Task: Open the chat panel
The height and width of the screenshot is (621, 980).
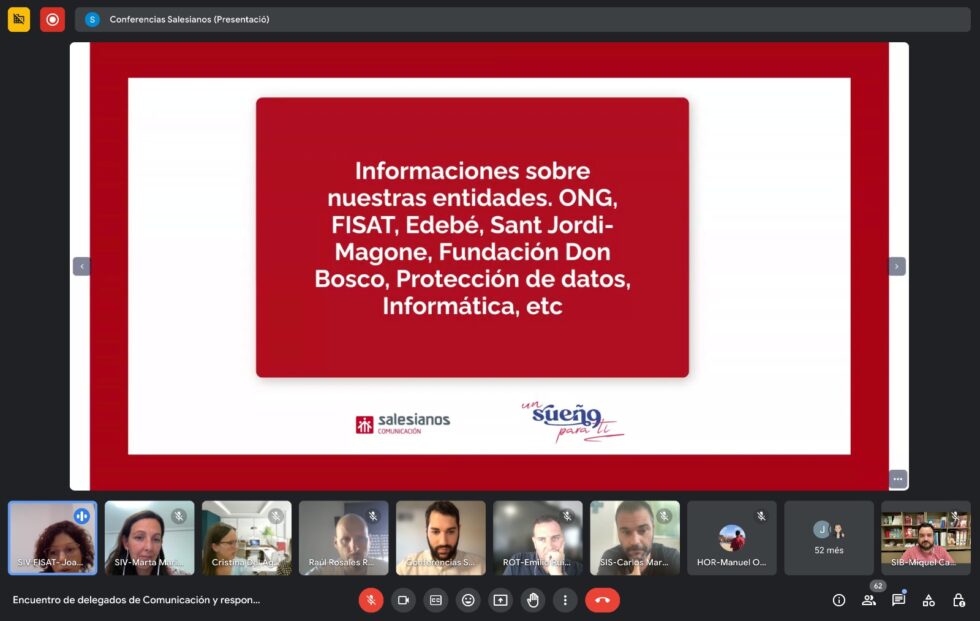Action: pos(898,600)
